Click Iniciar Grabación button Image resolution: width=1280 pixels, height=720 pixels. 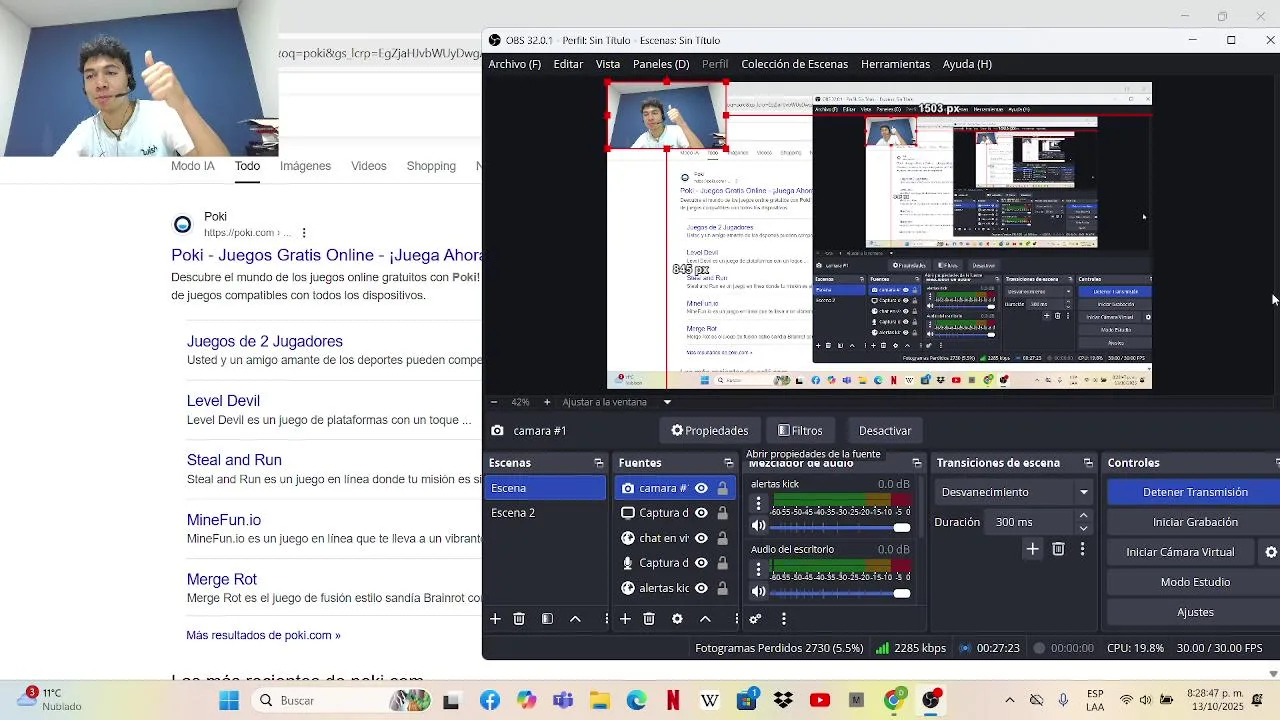click(x=1195, y=522)
